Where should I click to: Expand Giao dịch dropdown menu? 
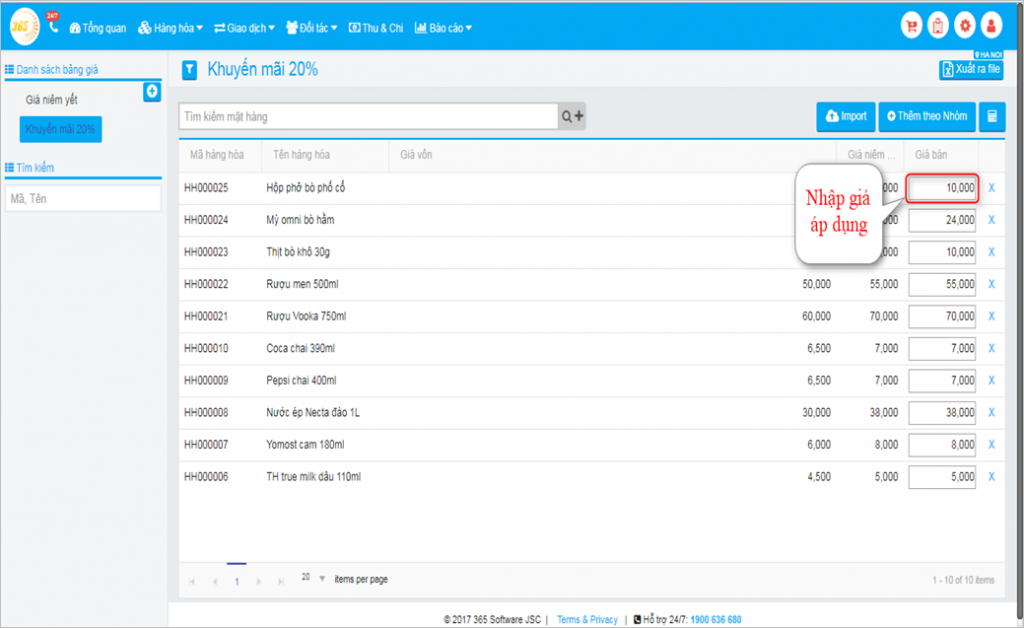coord(244,28)
